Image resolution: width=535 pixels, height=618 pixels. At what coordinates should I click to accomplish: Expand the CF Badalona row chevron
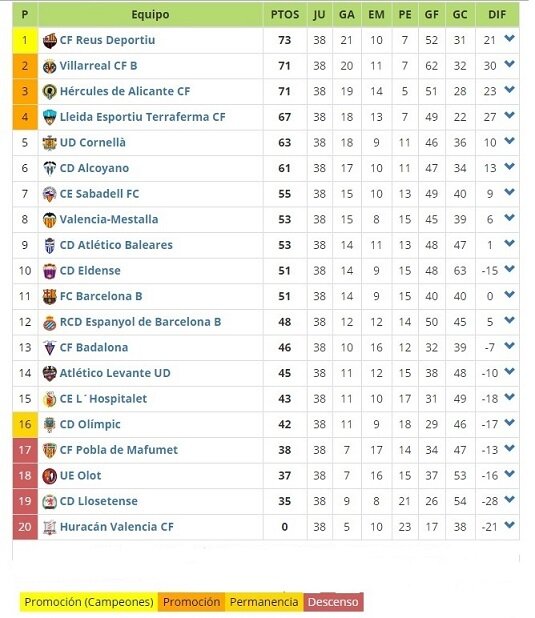pyautogui.click(x=509, y=346)
